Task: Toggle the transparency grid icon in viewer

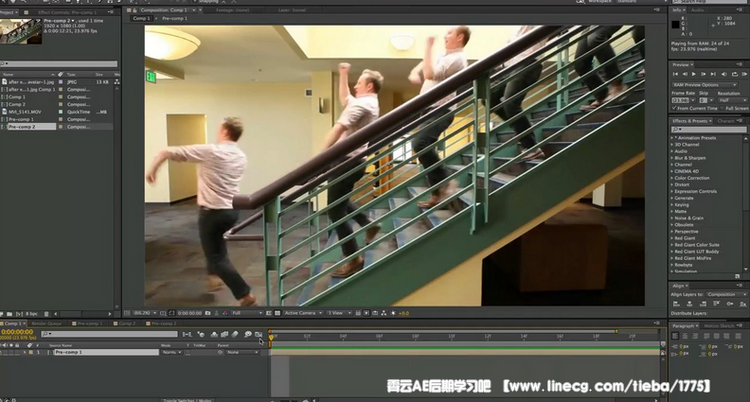Action: pyautogui.click(x=277, y=313)
